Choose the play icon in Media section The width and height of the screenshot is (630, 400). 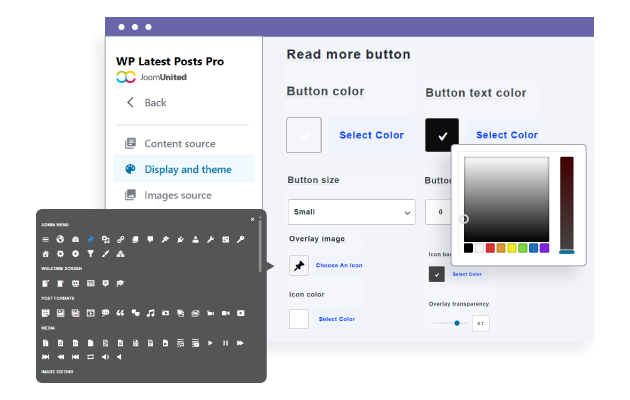click(x=210, y=343)
